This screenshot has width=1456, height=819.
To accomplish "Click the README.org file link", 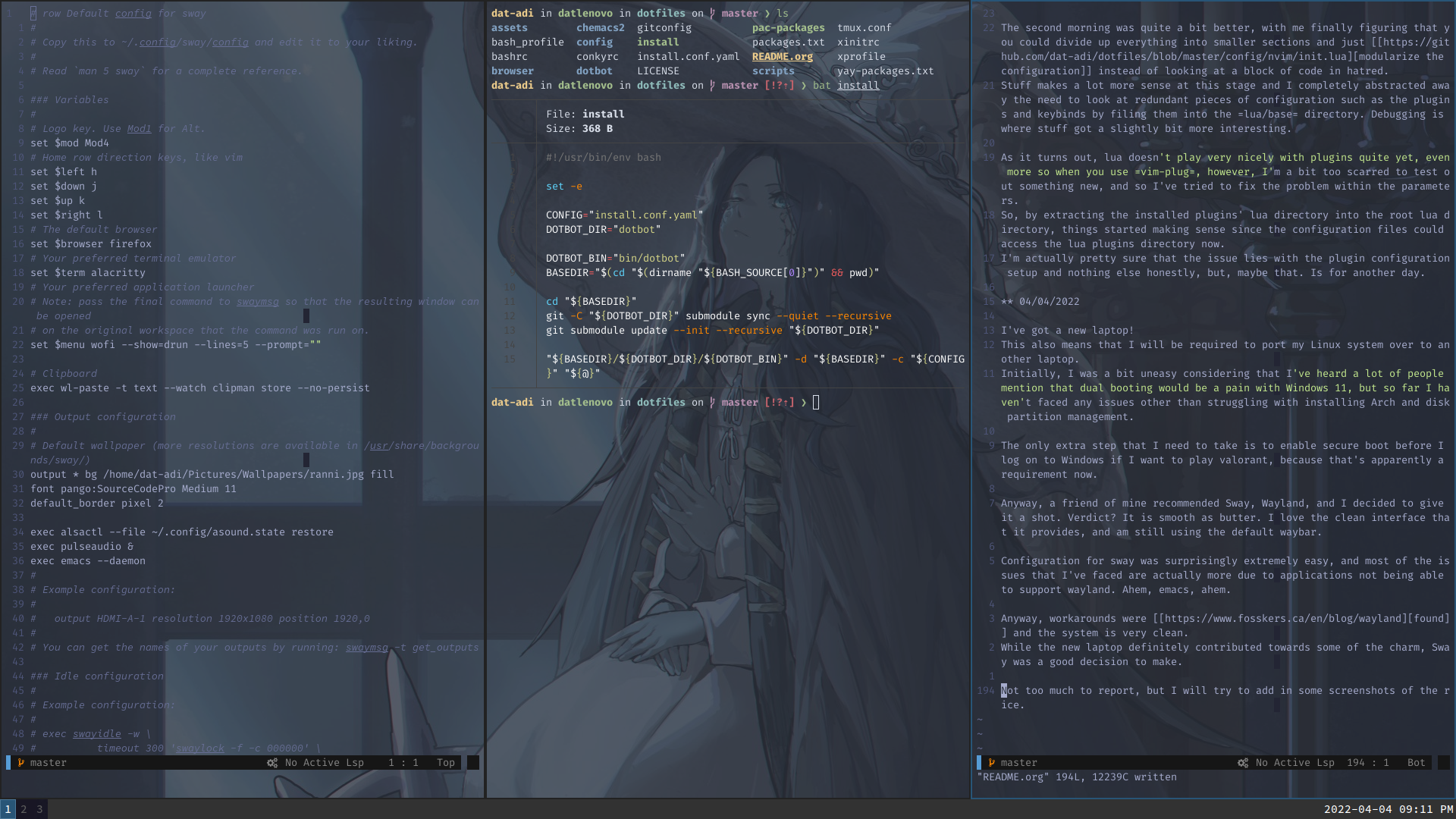I will [782, 56].
